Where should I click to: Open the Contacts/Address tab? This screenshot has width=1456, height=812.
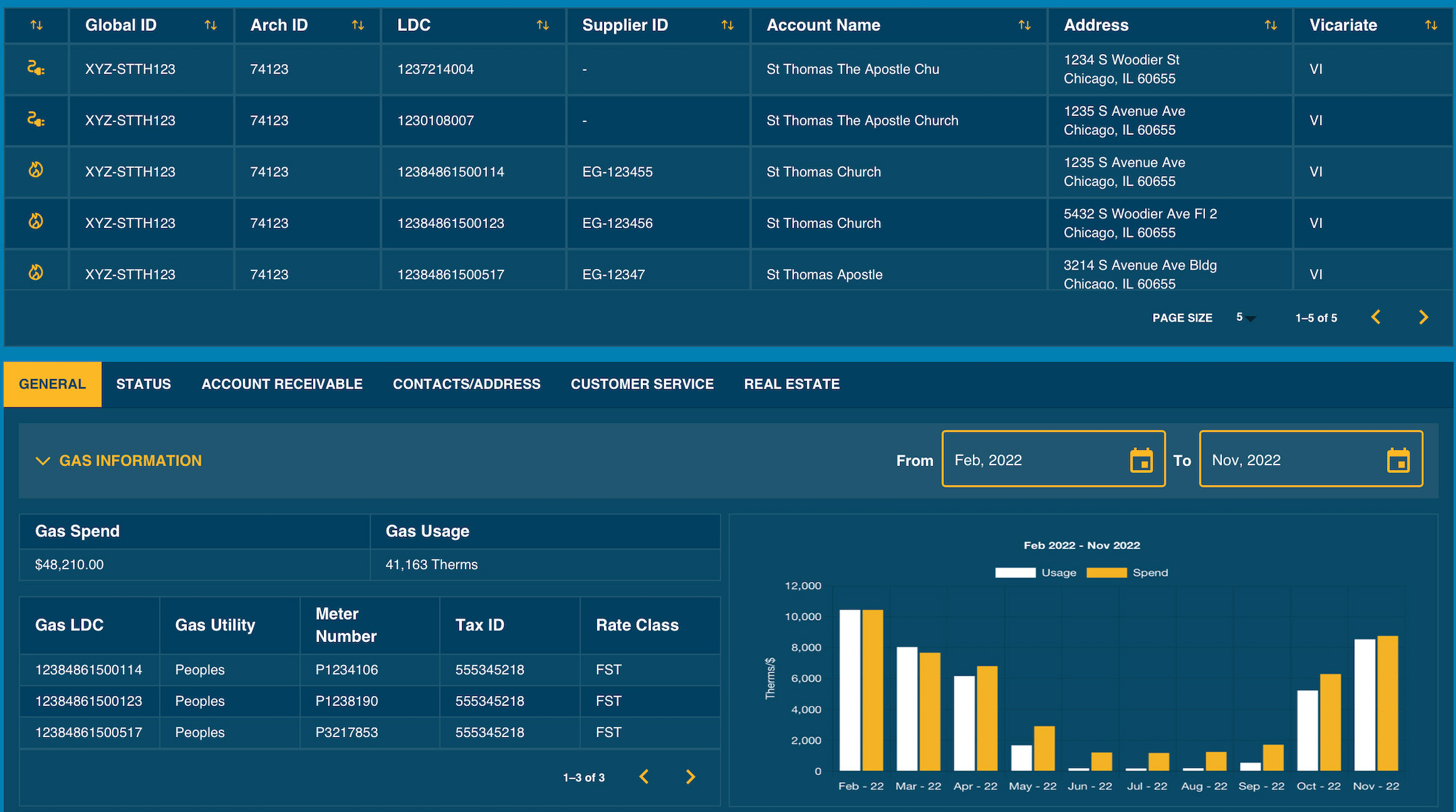(467, 384)
